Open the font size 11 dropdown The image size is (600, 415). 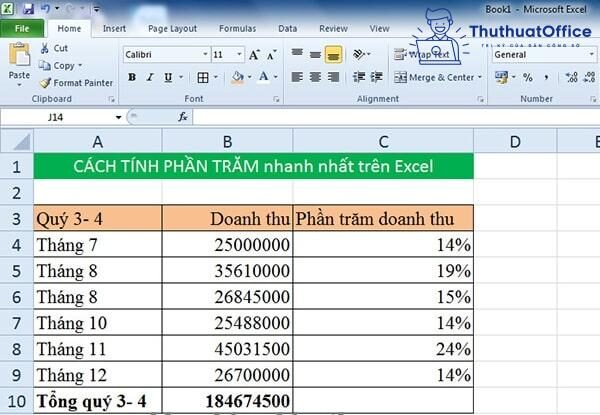240,55
